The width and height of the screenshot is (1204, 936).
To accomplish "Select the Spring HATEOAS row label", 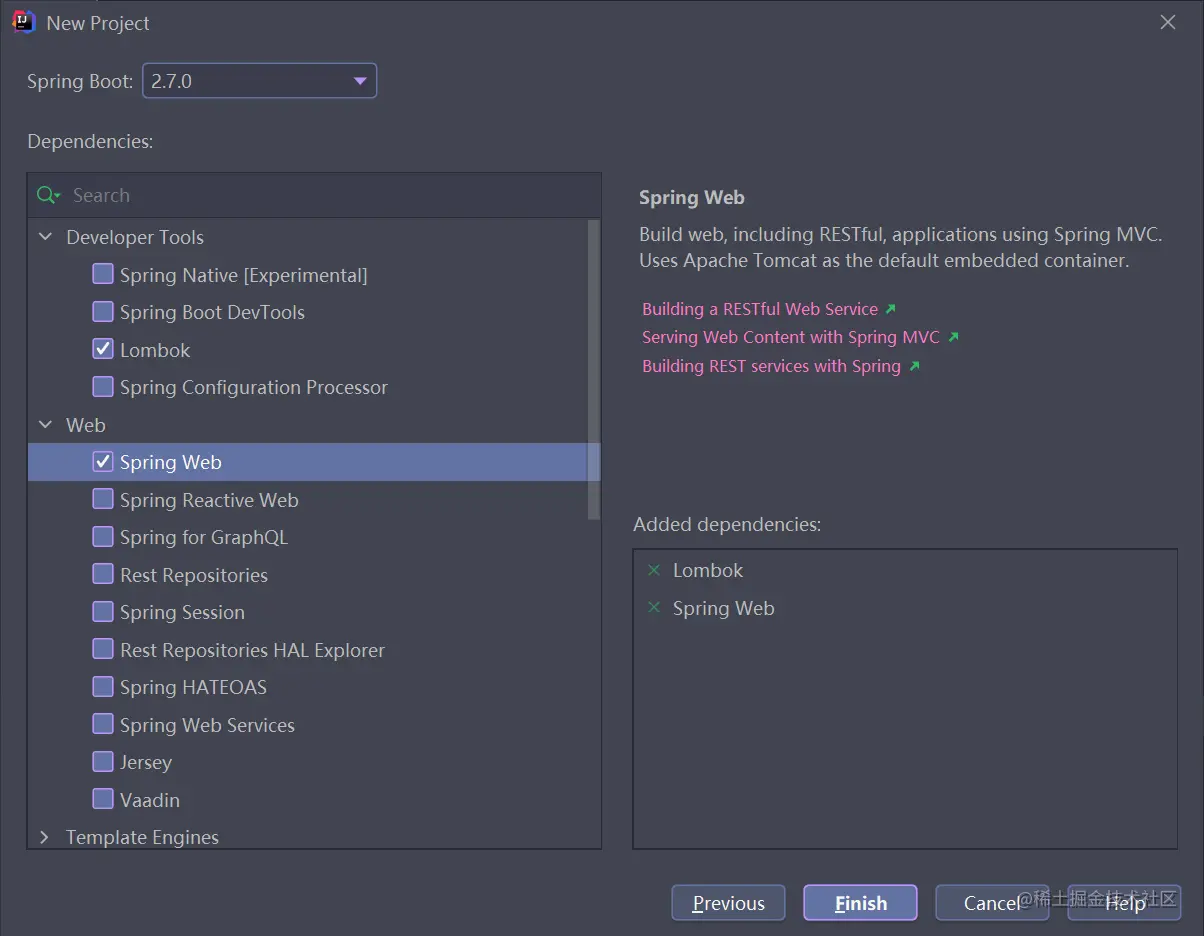I will [193, 687].
